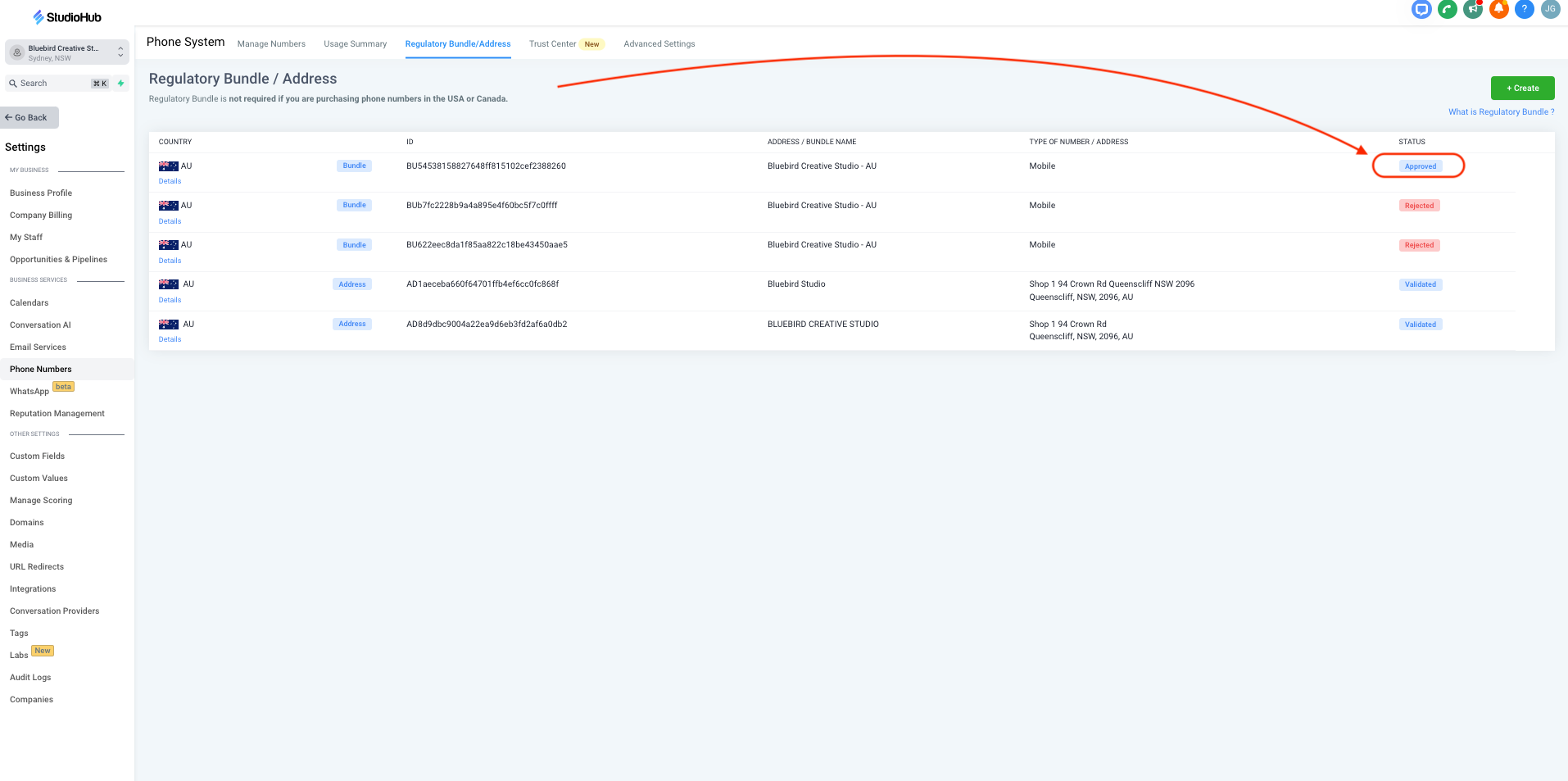1568x781 pixels.
Task: Open Calendars settings
Action: [x=29, y=303]
